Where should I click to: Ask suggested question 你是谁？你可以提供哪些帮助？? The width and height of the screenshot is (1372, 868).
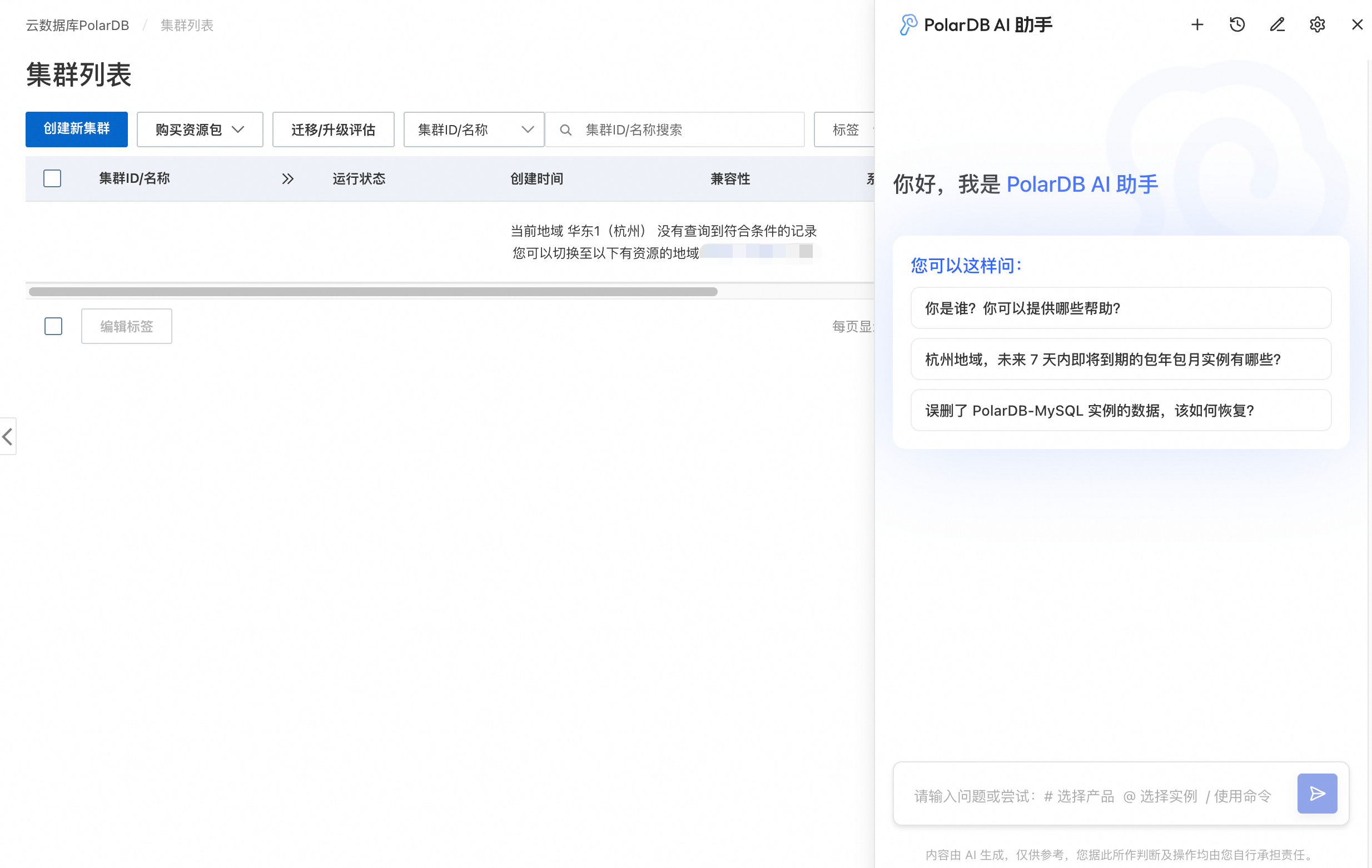[x=1121, y=308]
